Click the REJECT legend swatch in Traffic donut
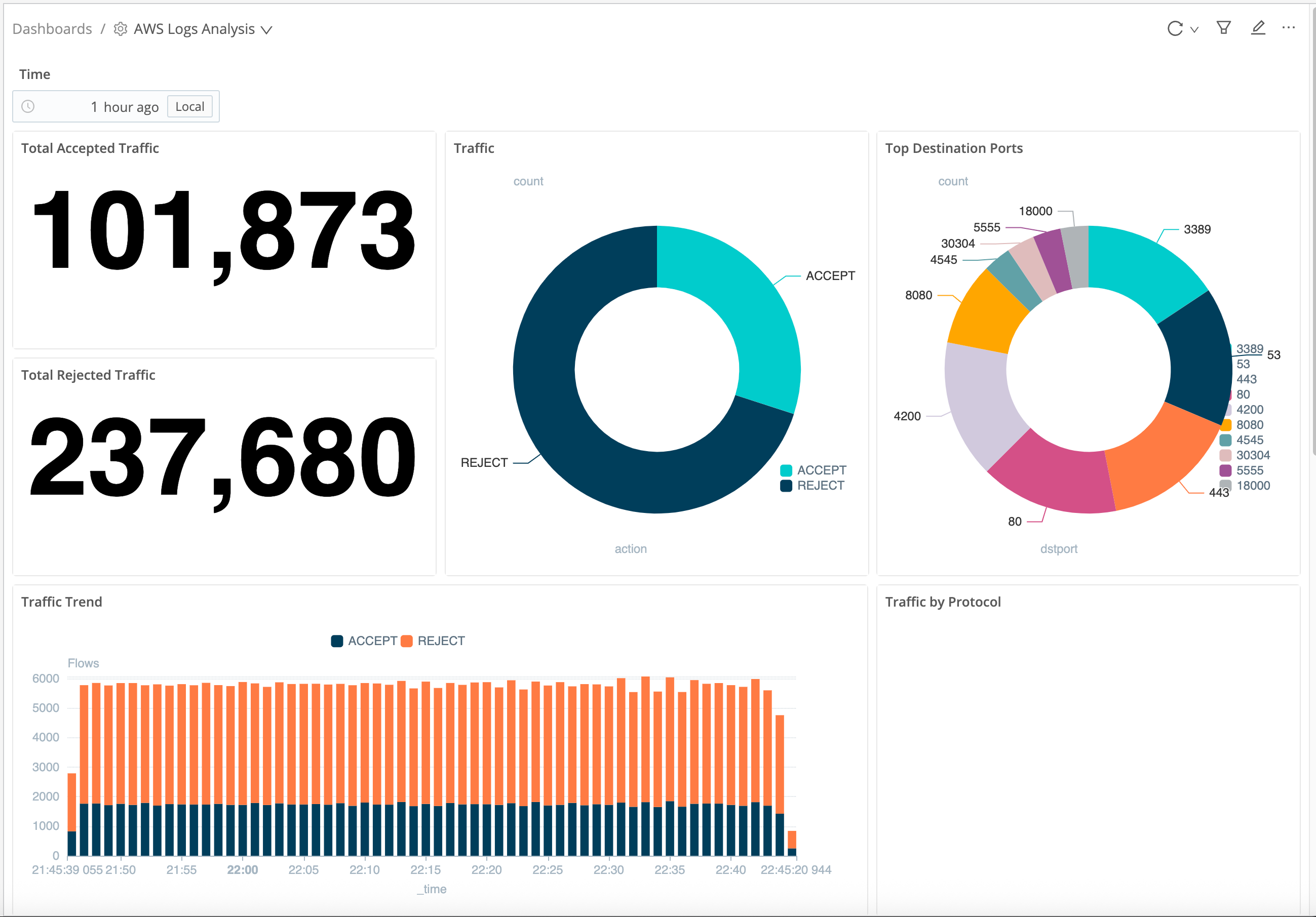The height and width of the screenshot is (917, 1316). click(786, 485)
